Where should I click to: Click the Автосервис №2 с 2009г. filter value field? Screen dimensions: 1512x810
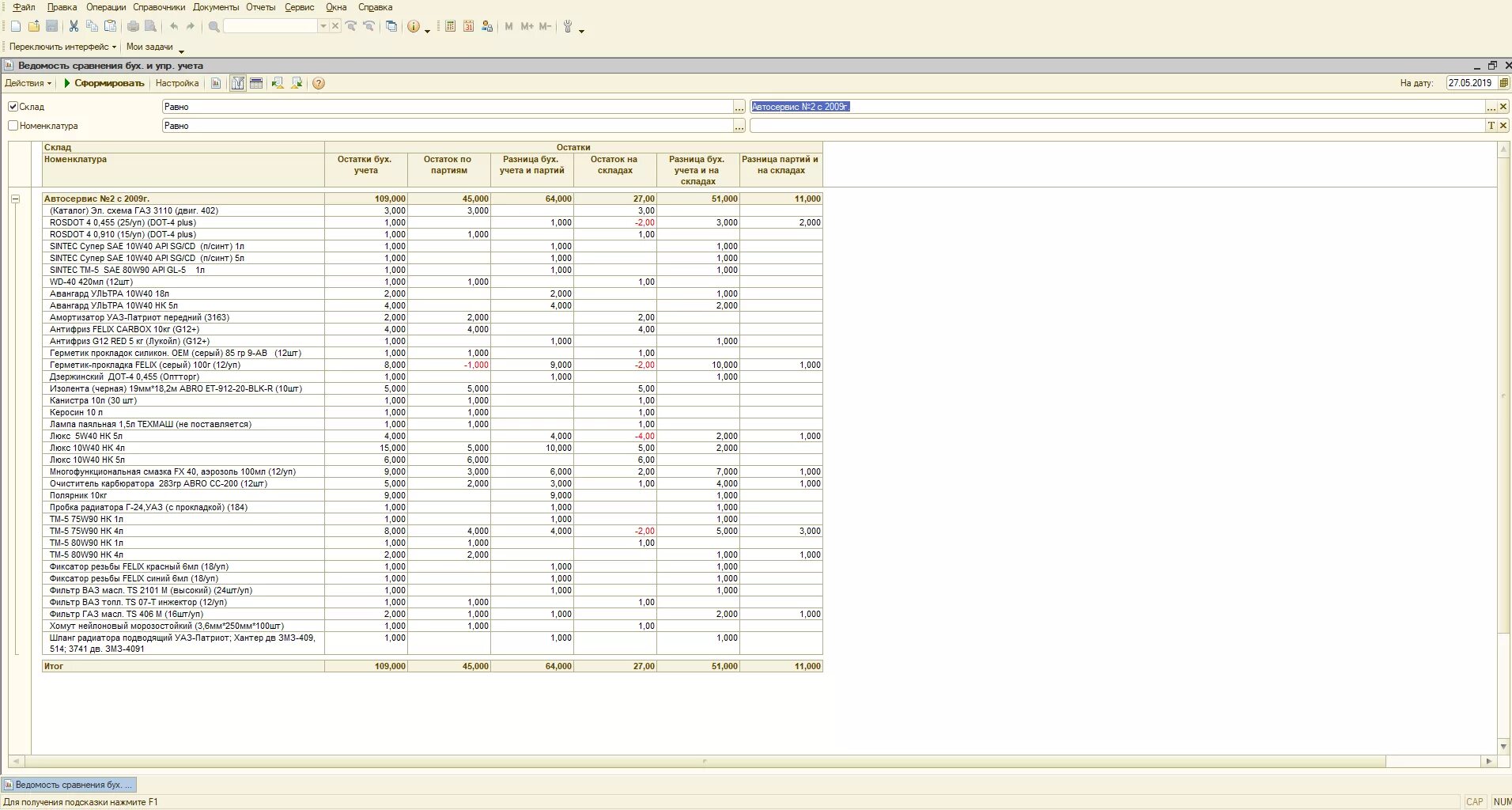click(x=1117, y=107)
